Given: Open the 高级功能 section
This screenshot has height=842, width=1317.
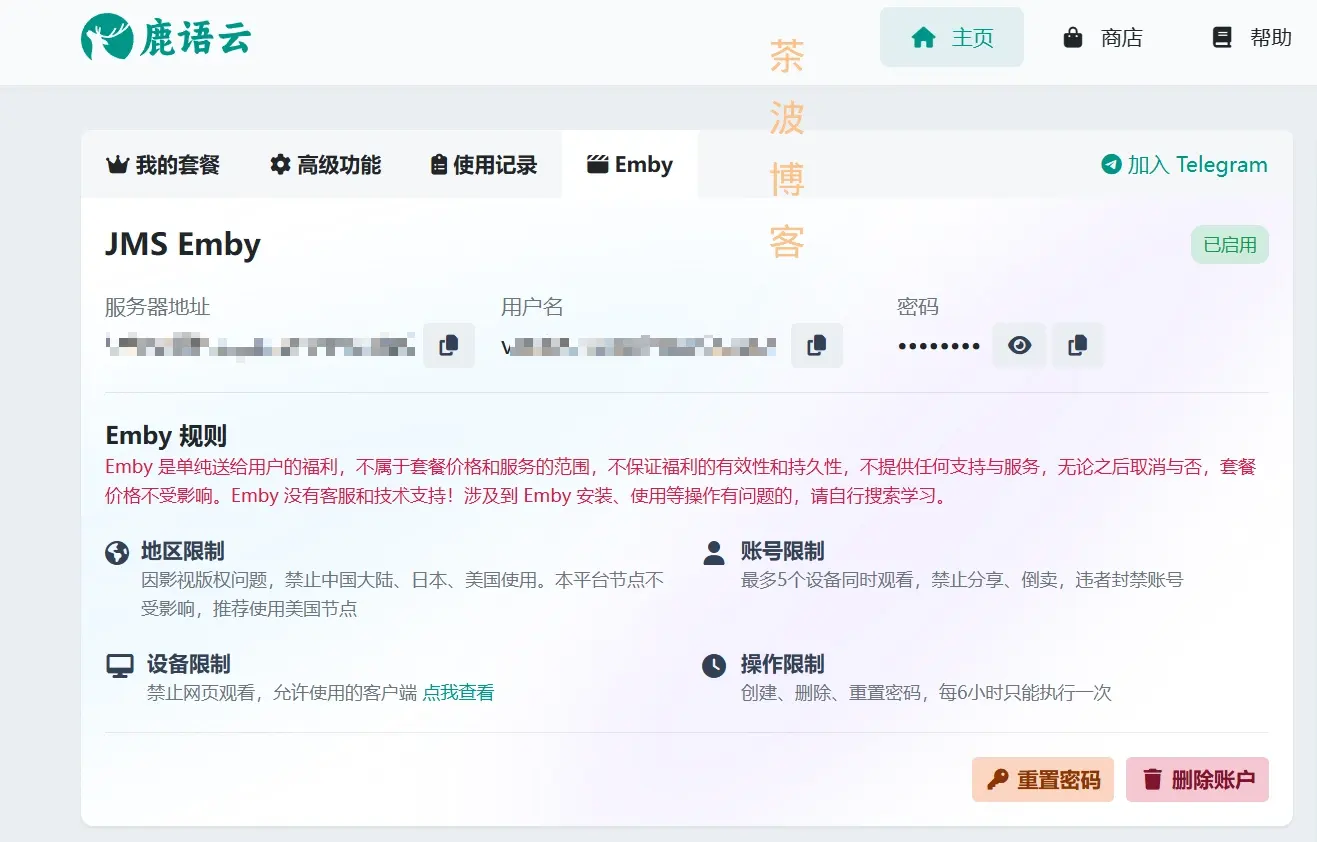Looking at the screenshot, I should click(324, 164).
